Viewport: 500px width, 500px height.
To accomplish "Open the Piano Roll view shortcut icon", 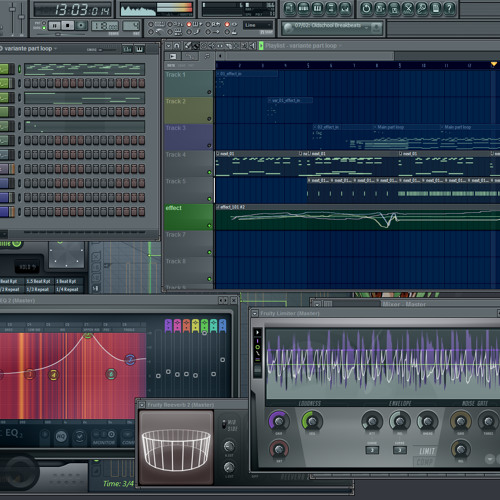I will click(317, 8).
